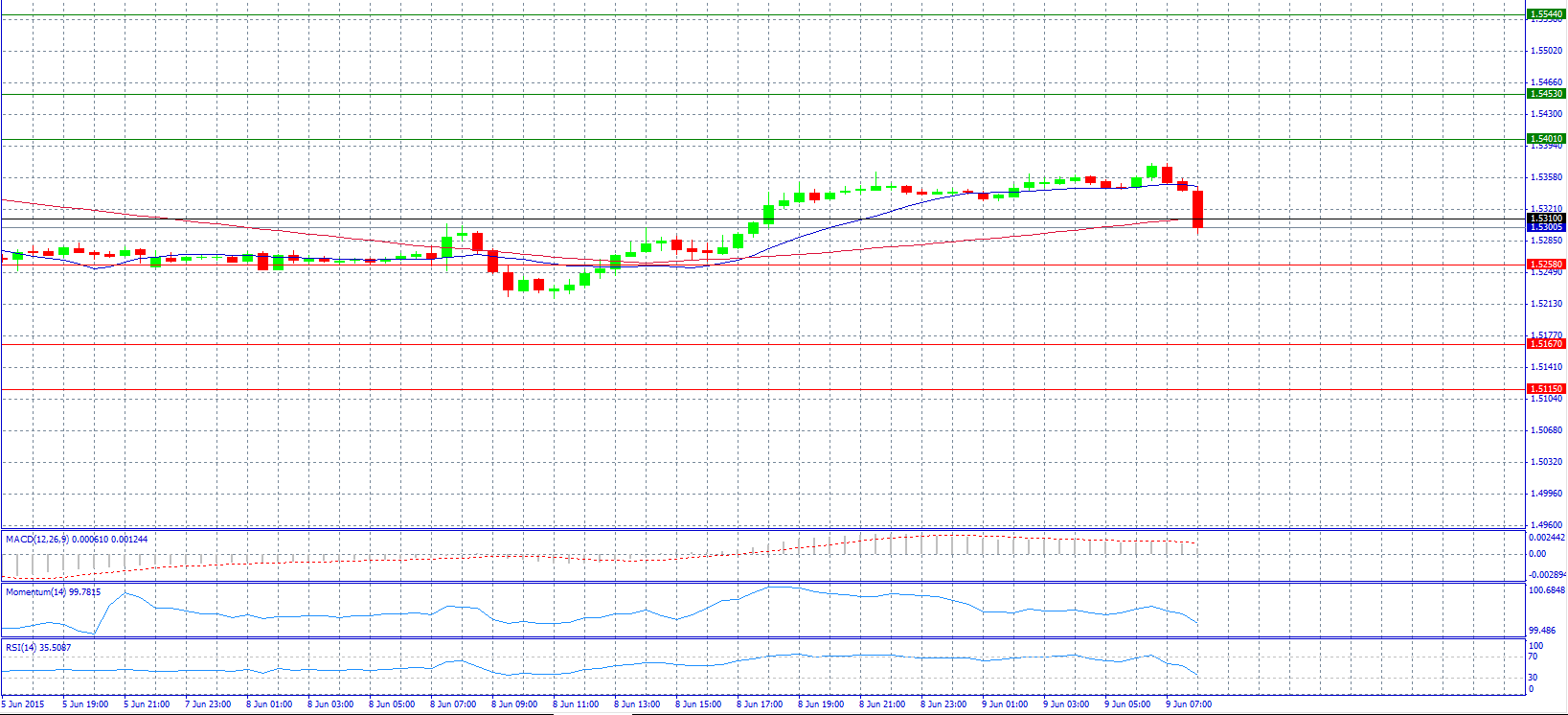Click the 1.50320 price scale value
The width and height of the screenshot is (1568, 715).
[1547, 462]
